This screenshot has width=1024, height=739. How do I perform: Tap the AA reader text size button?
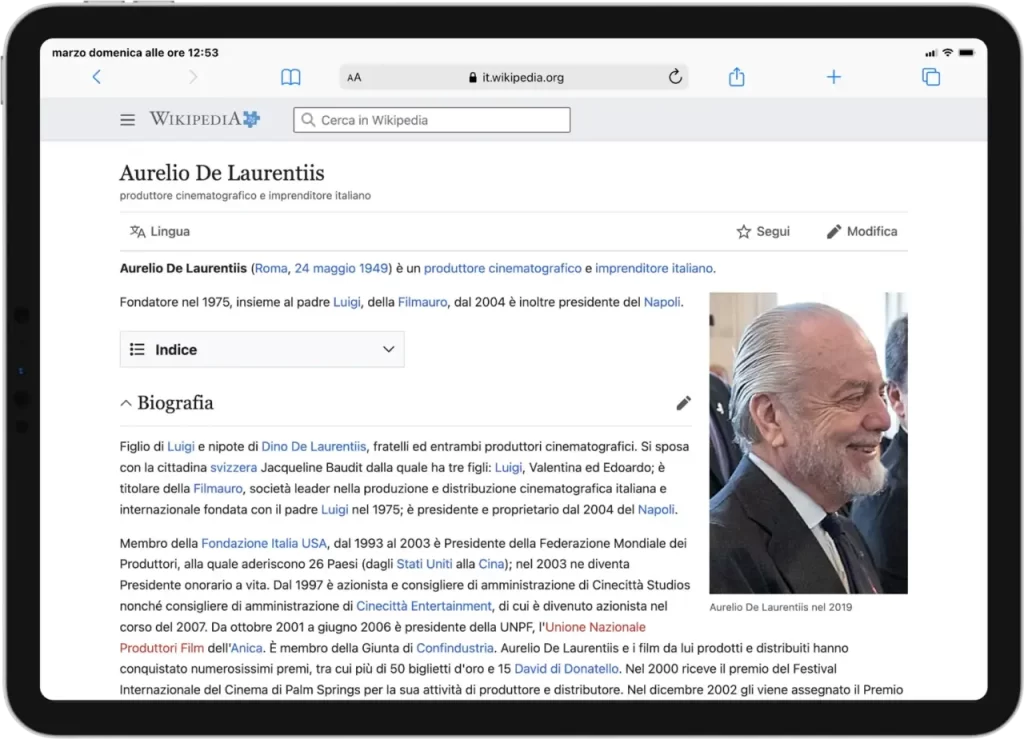tap(354, 78)
